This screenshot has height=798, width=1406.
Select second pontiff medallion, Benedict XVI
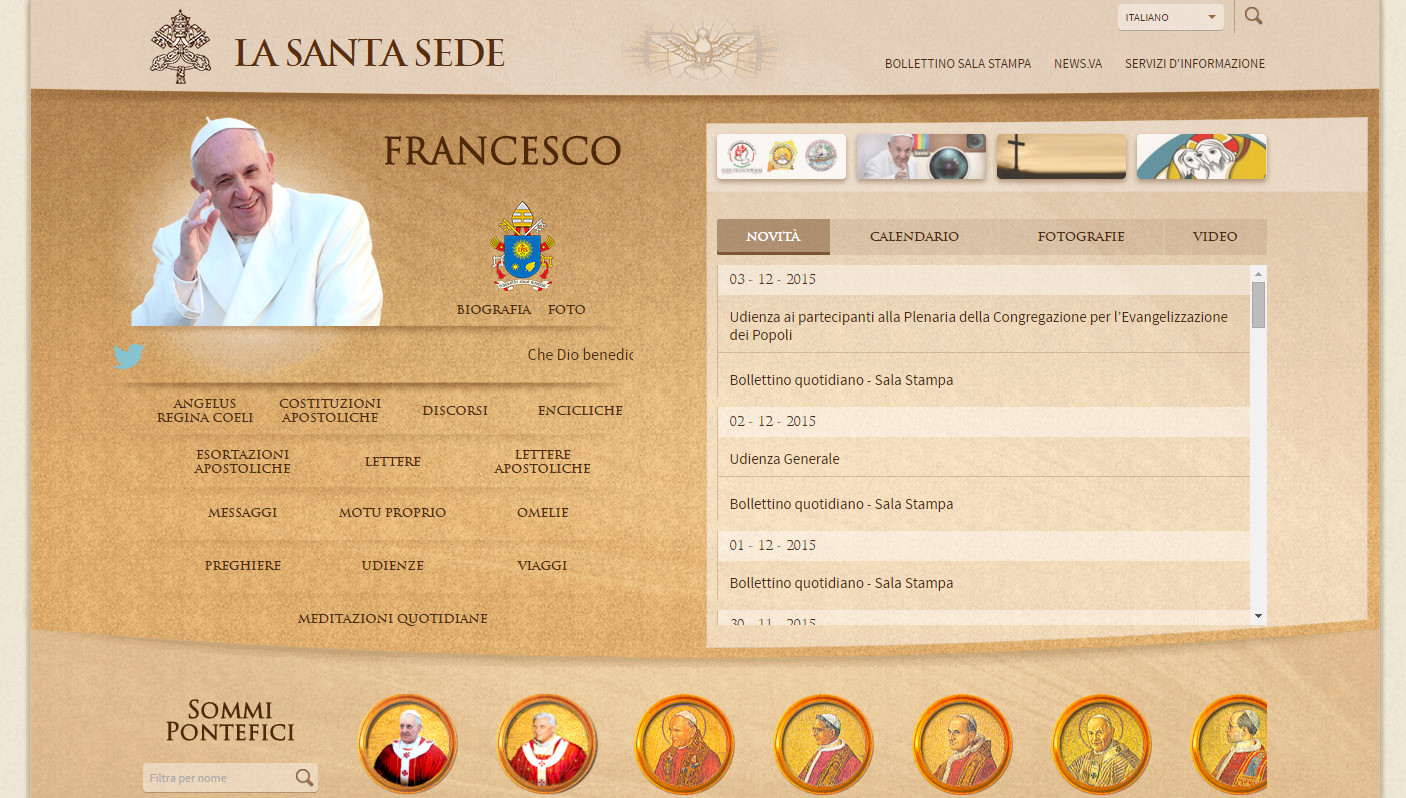coord(547,745)
